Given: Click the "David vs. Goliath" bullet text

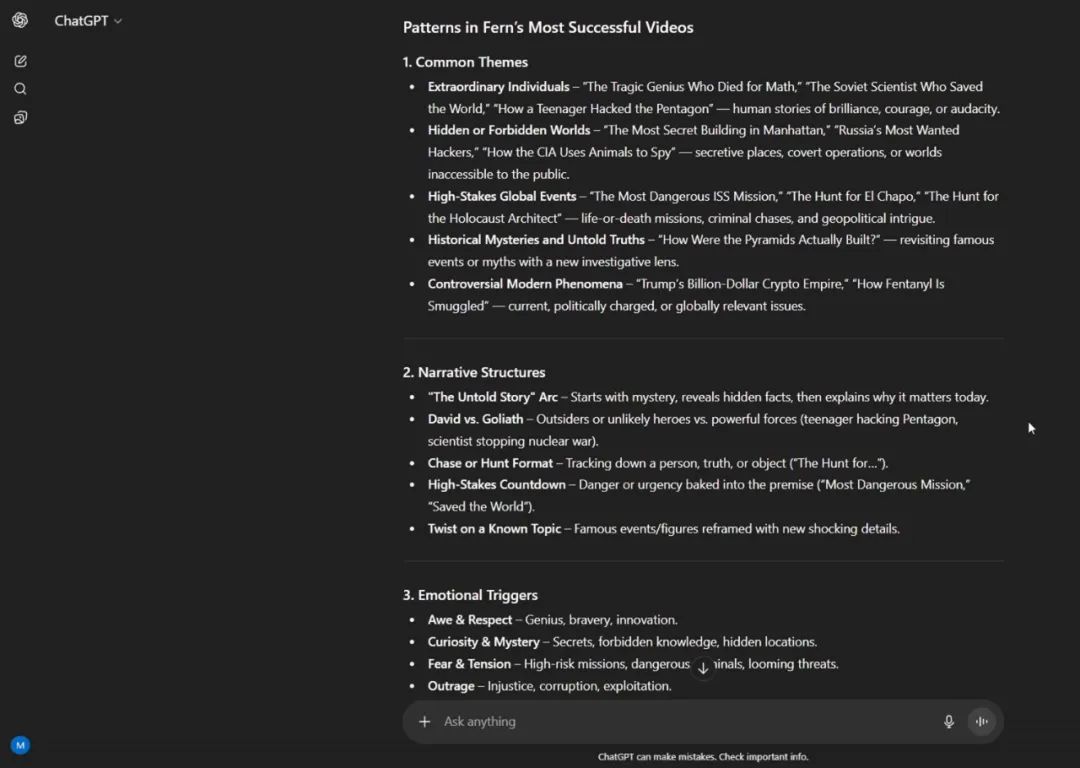Looking at the screenshot, I should 475,419.
